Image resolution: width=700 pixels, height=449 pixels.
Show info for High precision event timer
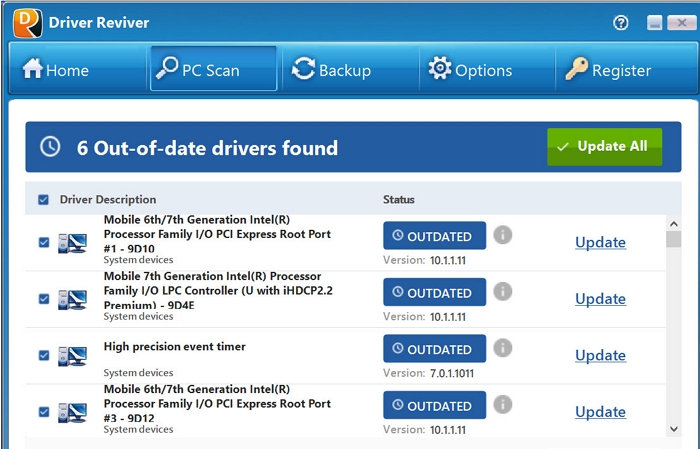click(x=503, y=348)
